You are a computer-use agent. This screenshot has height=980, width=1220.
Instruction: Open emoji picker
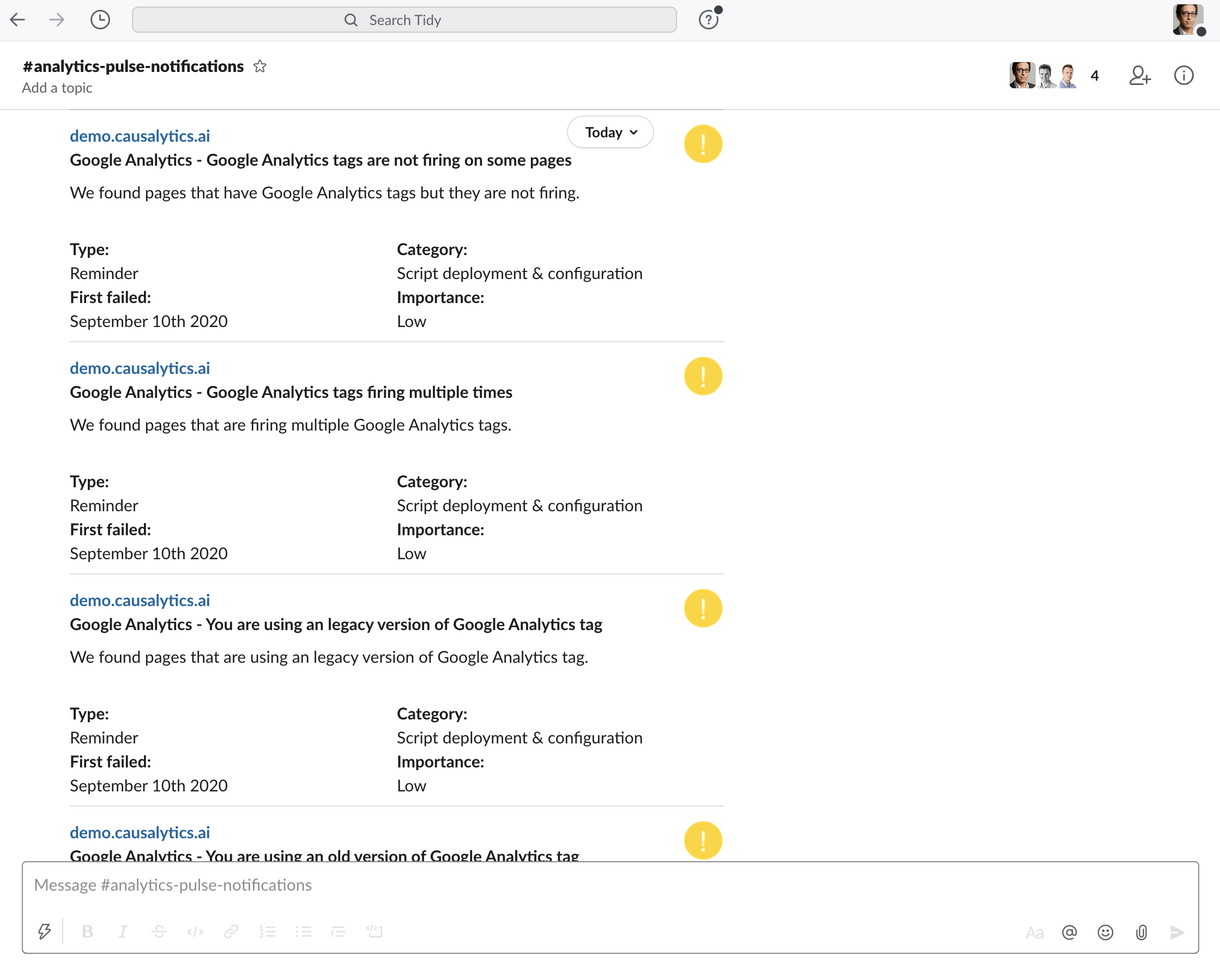(x=1105, y=933)
